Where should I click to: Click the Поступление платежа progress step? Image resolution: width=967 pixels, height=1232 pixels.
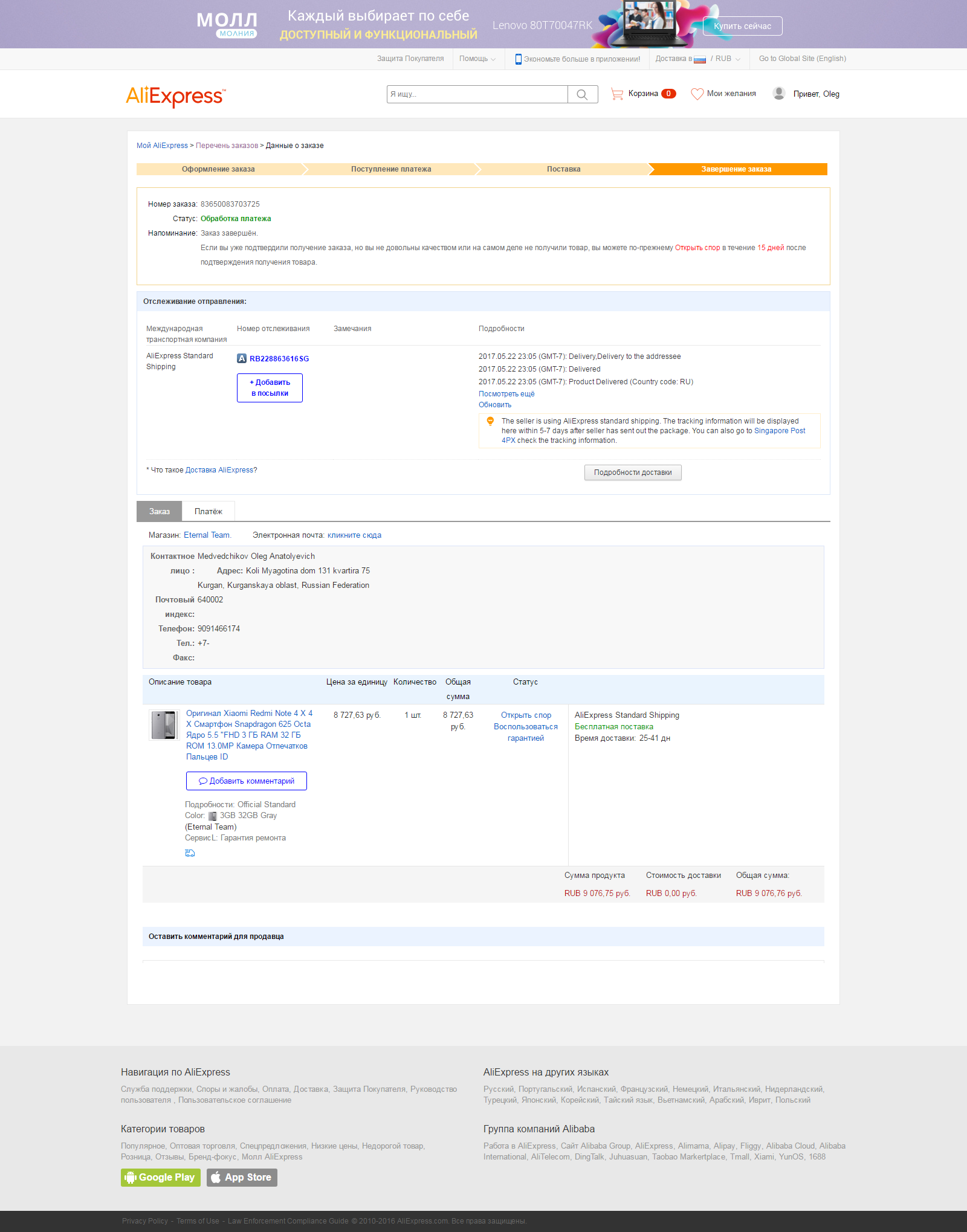pyautogui.click(x=391, y=169)
